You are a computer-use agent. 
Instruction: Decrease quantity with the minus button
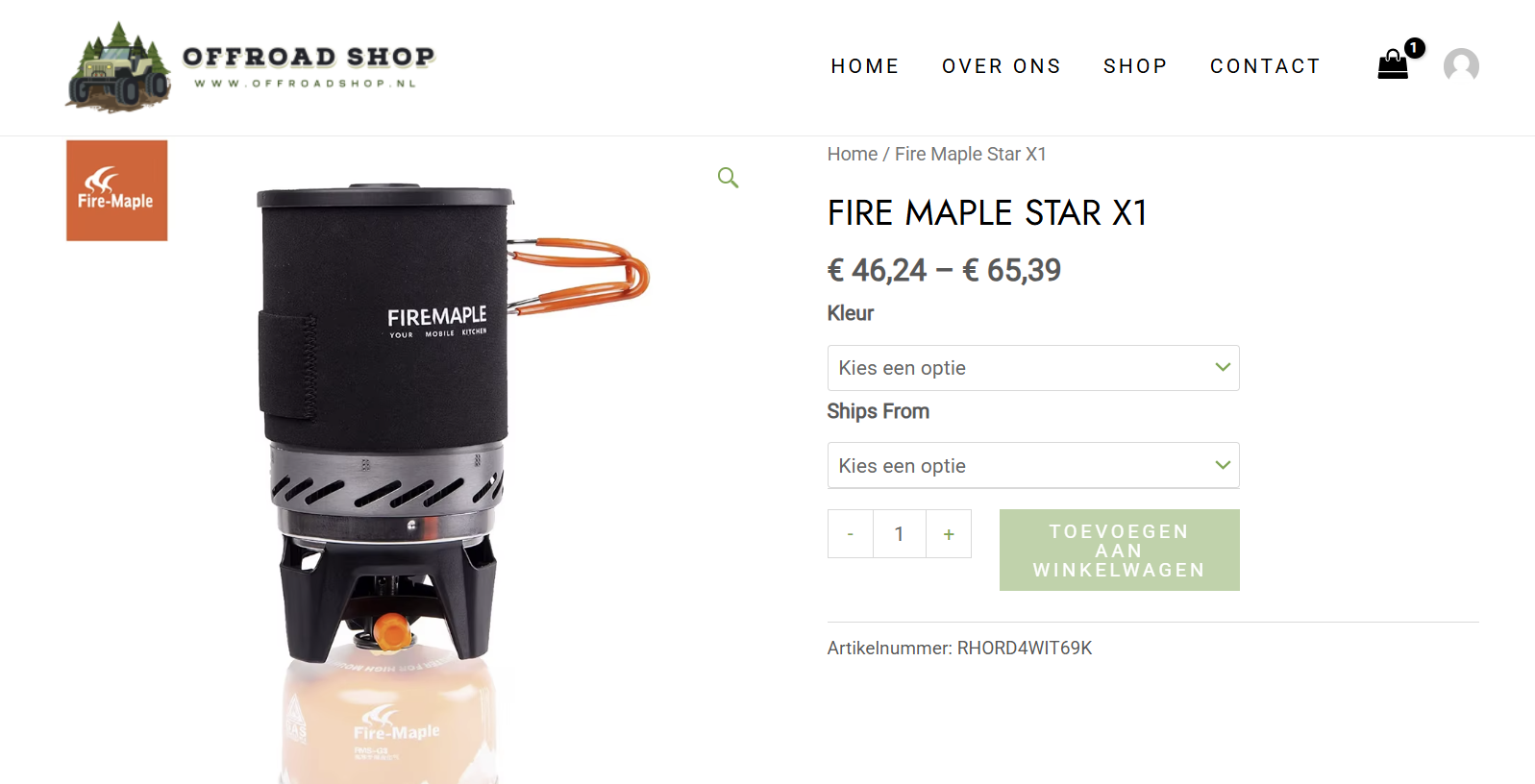pos(851,534)
